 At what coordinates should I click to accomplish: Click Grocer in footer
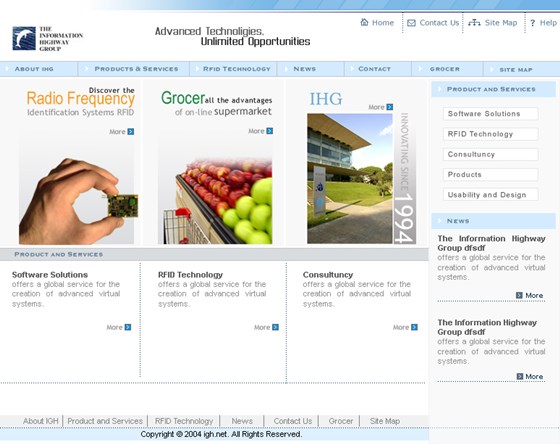tap(341, 421)
